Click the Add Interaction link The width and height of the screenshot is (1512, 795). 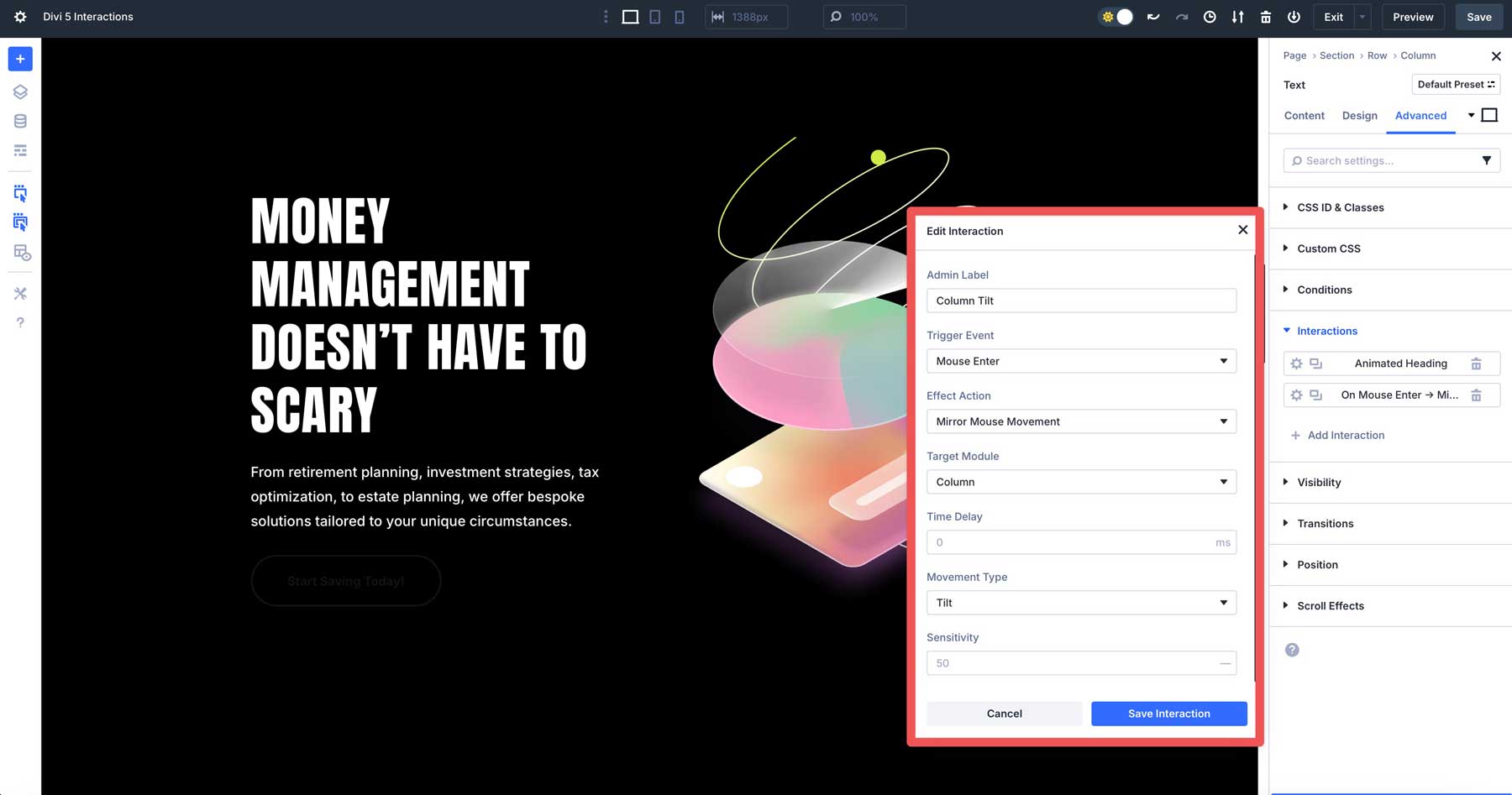click(1338, 435)
